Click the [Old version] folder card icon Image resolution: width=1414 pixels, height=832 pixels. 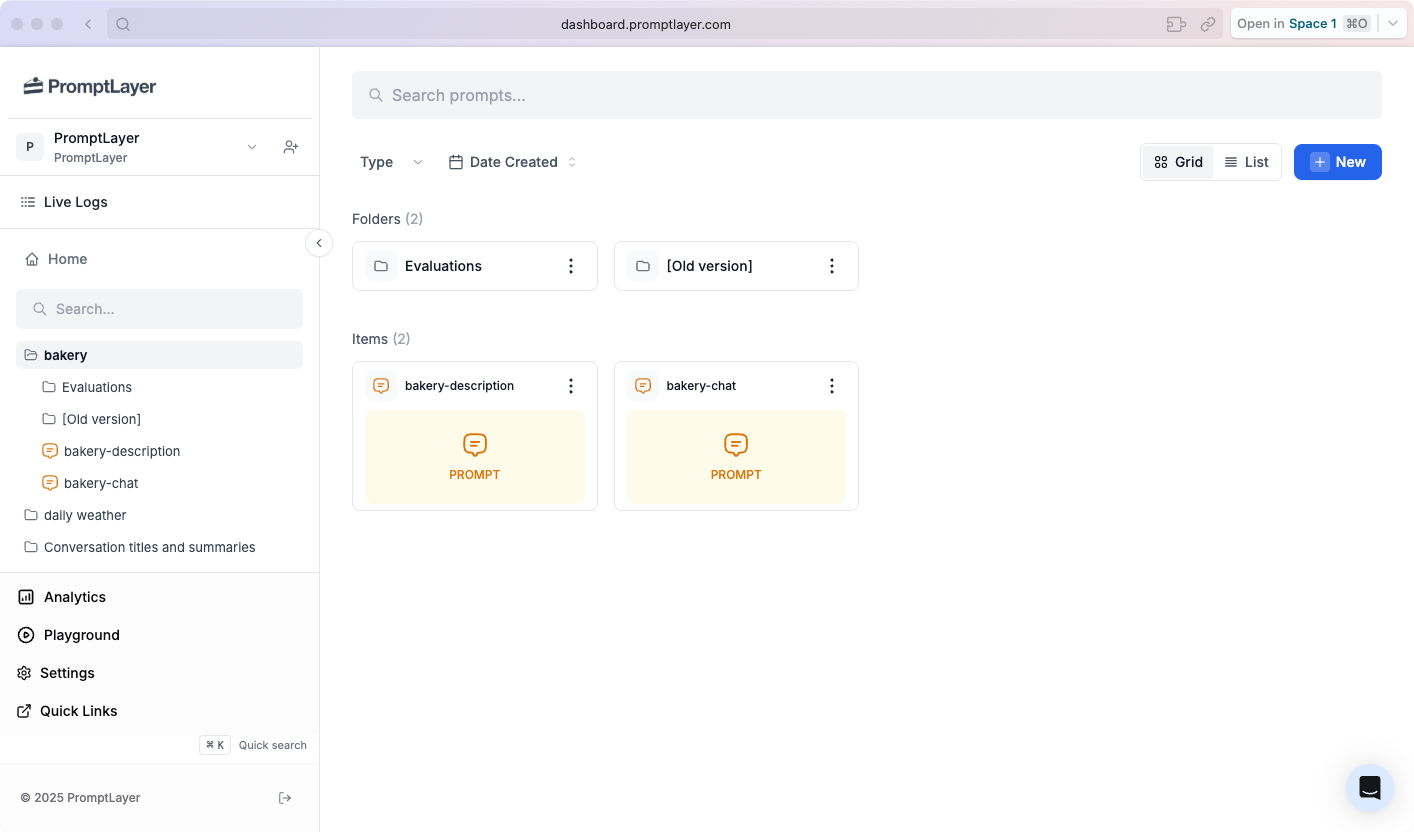pyautogui.click(x=643, y=266)
